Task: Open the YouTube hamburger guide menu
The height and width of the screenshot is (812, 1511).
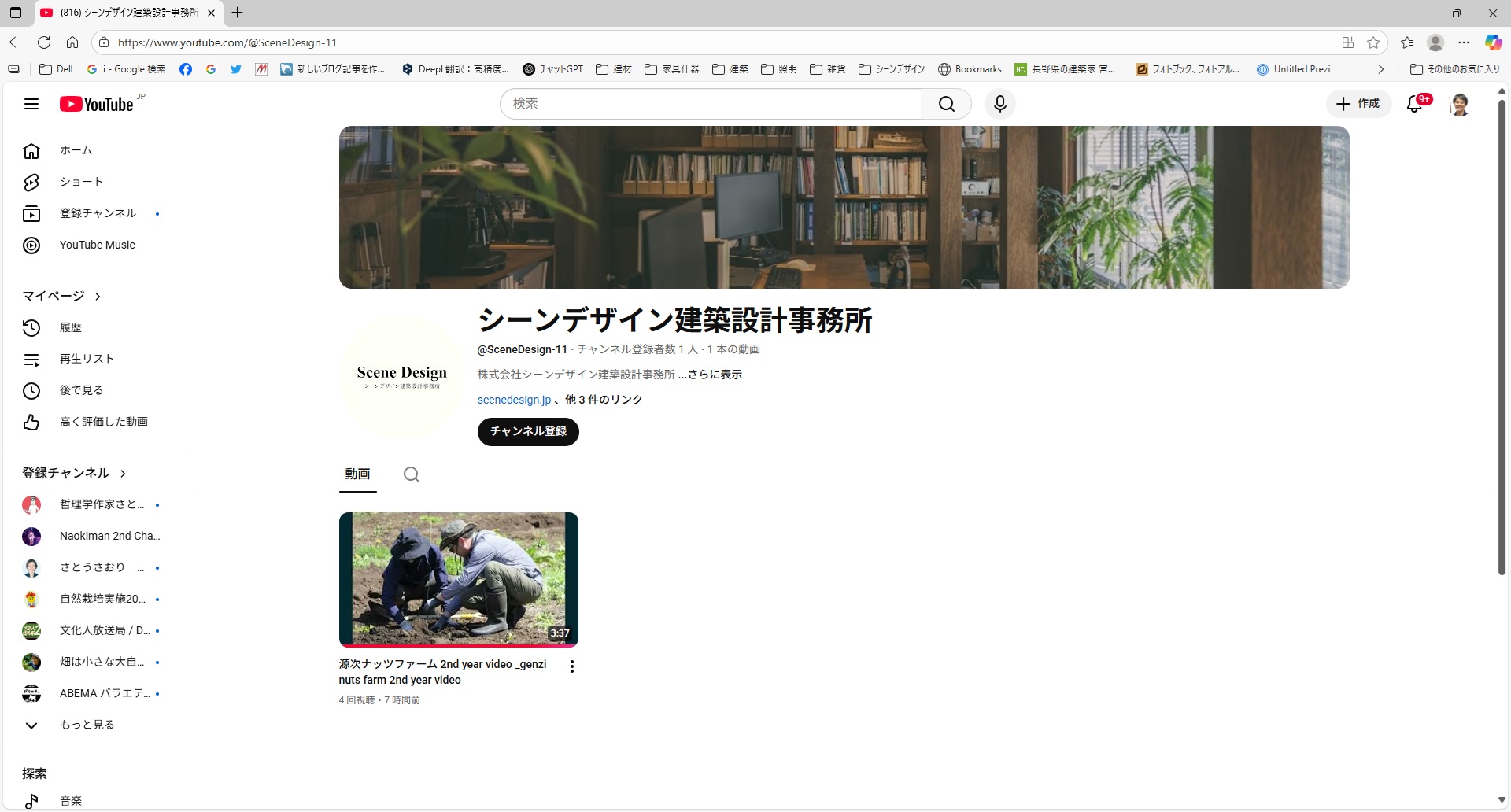Action: point(31,104)
